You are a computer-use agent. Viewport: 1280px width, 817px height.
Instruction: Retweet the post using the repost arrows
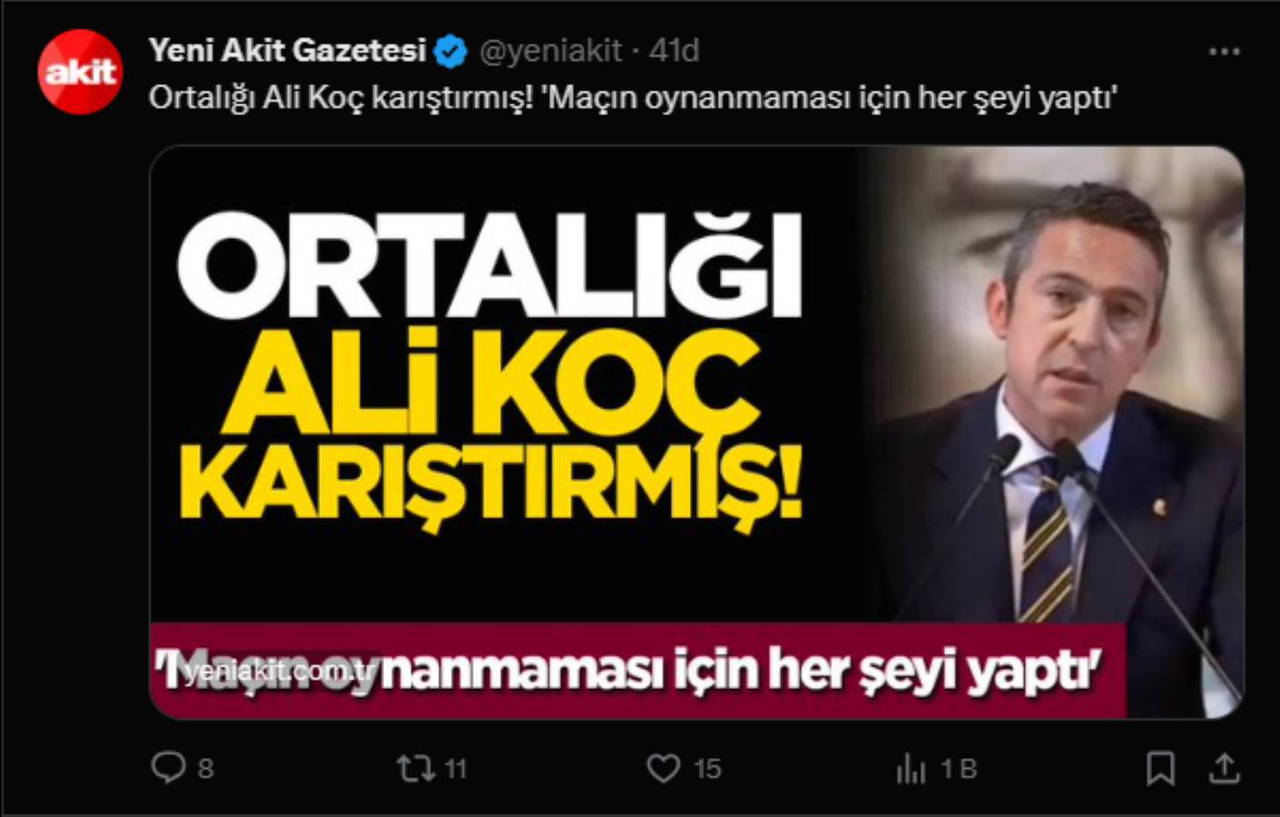[x=415, y=768]
